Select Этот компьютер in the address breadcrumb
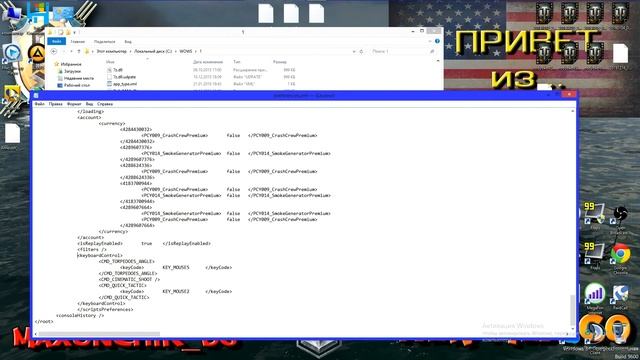Image resolution: width=640 pixels, height=360 pixels. pos(111,51)
